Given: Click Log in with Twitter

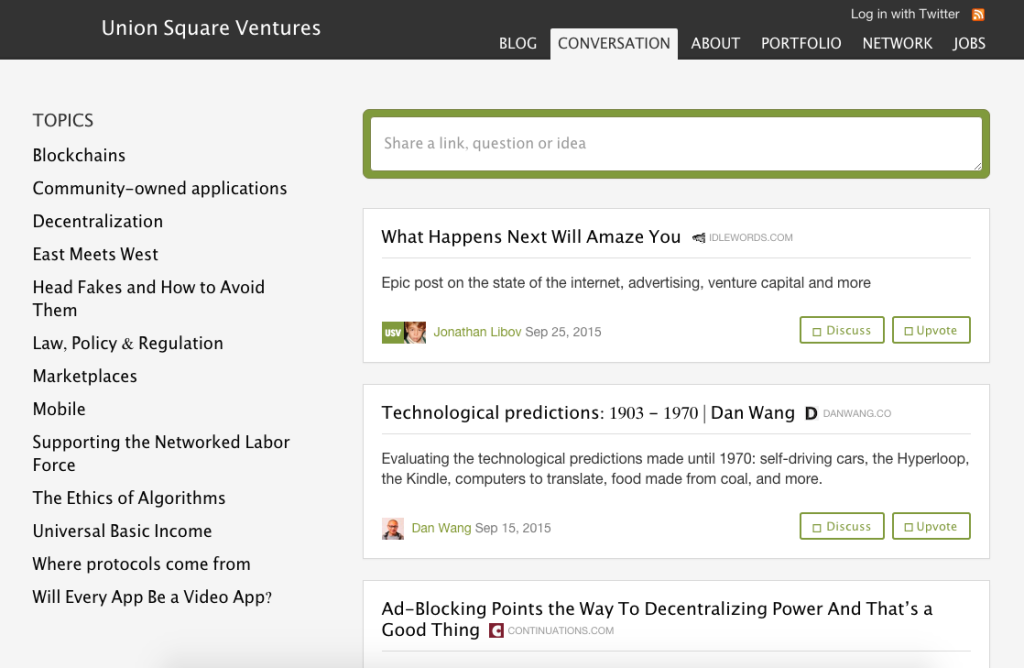Looking at the screenshot, I should pyautogui.click(x=904, y=14).
